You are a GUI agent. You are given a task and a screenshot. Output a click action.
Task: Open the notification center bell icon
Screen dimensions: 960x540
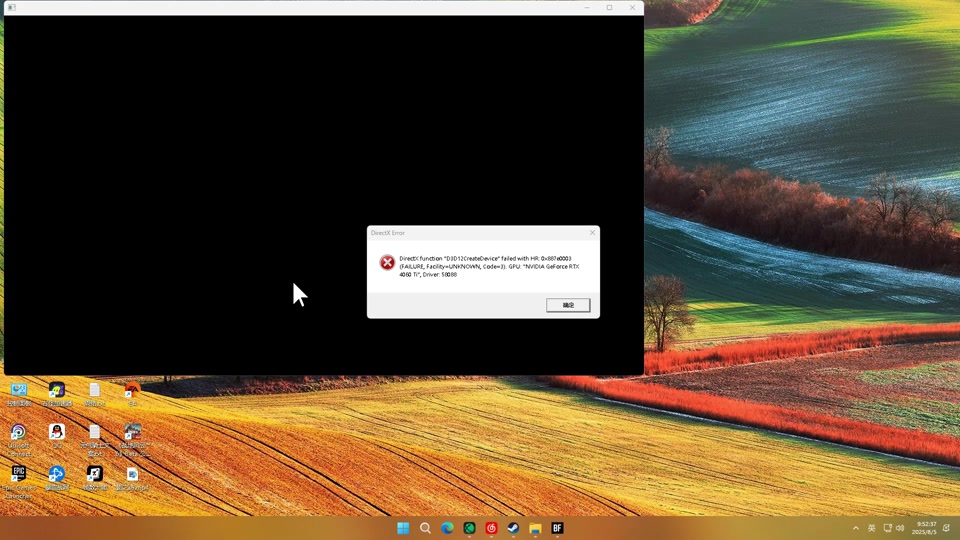coord(947,528)
